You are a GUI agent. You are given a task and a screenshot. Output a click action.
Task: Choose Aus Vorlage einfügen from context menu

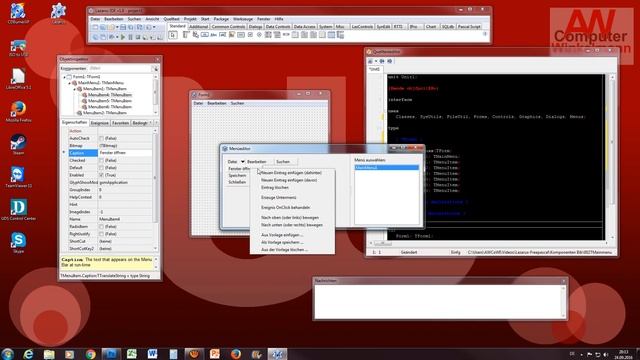tap(282, 235)
